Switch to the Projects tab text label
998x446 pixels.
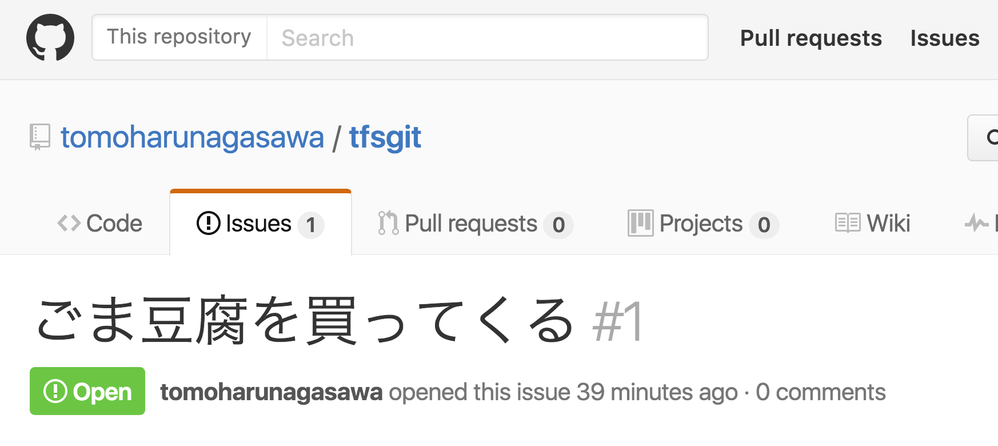coord(701,224)
